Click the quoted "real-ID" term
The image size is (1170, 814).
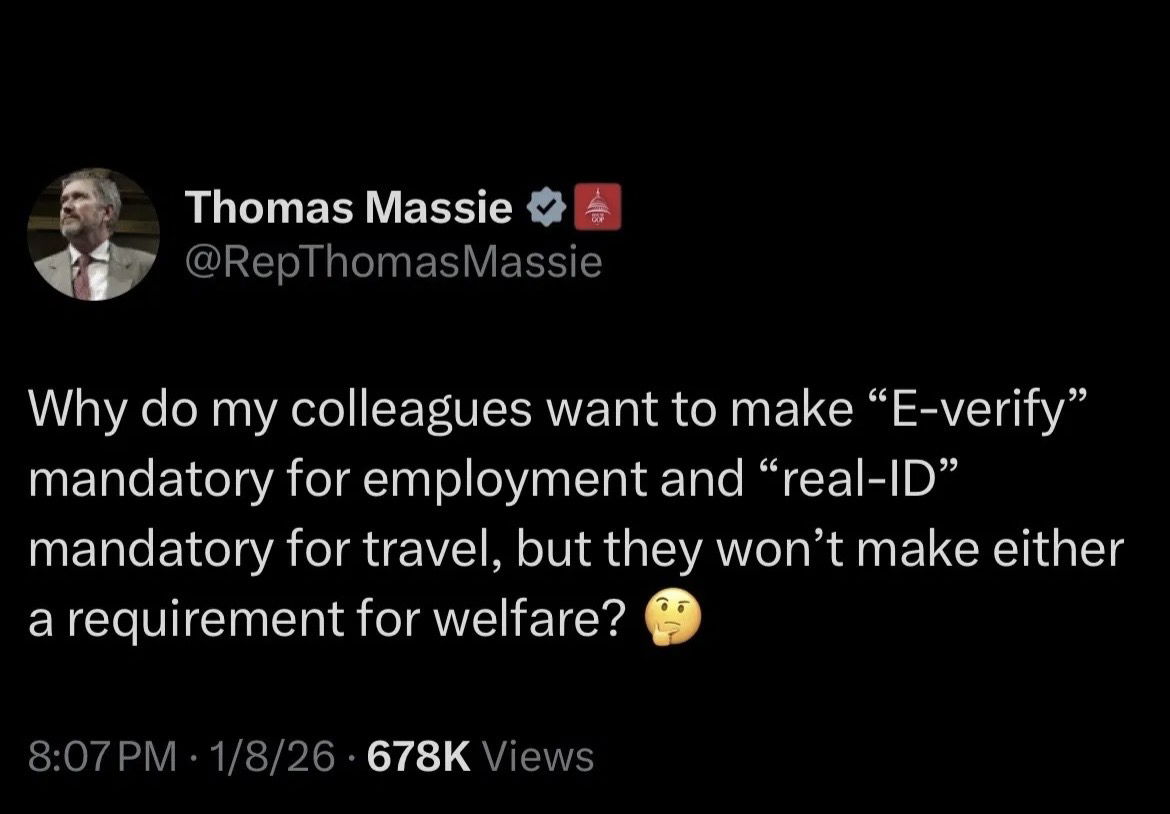tap(857, 483)
